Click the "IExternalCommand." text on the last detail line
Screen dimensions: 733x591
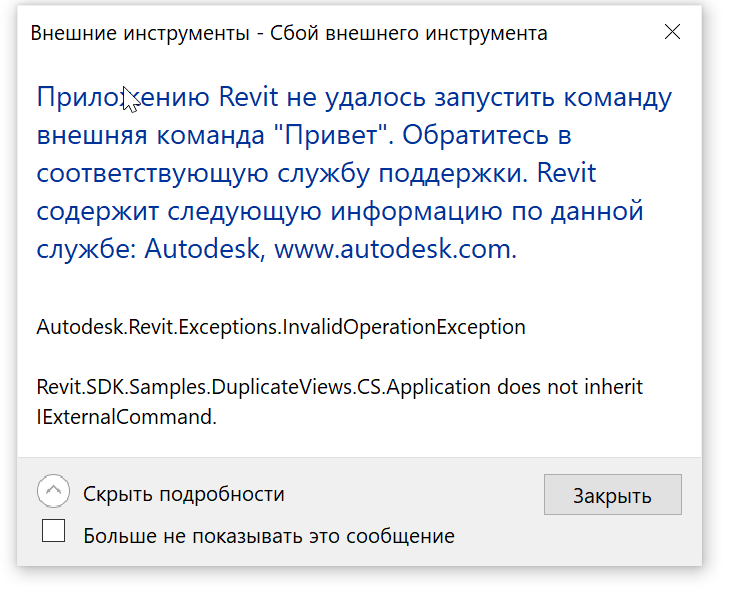(126, 417)
